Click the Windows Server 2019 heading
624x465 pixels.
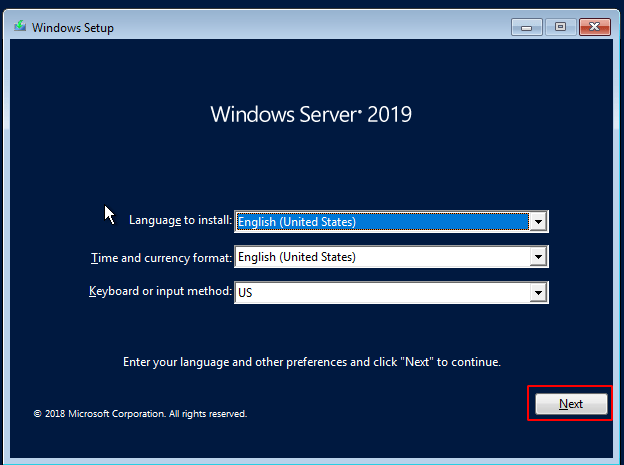[311, 114]
